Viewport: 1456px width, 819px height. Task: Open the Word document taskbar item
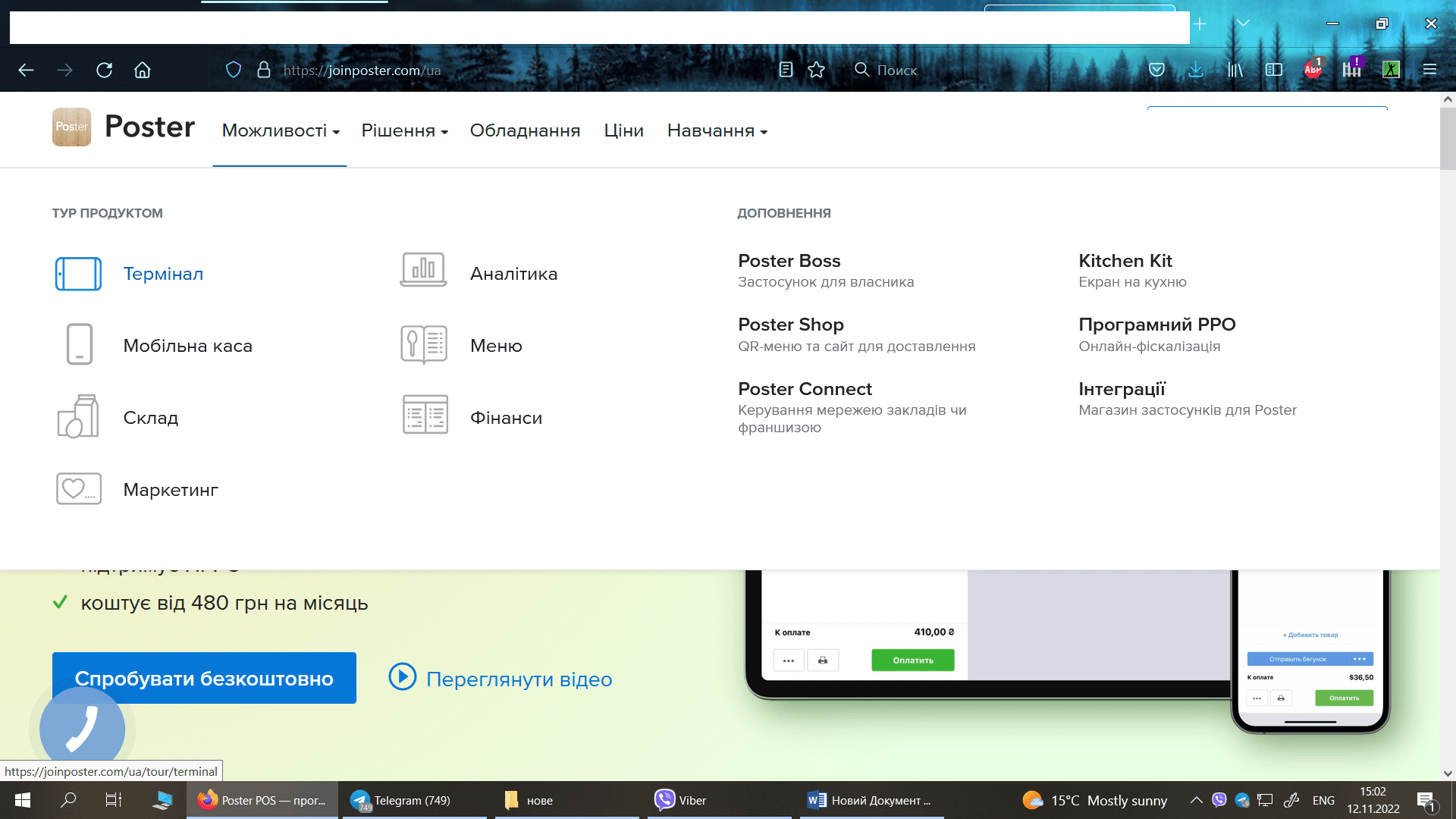point(872,800)
